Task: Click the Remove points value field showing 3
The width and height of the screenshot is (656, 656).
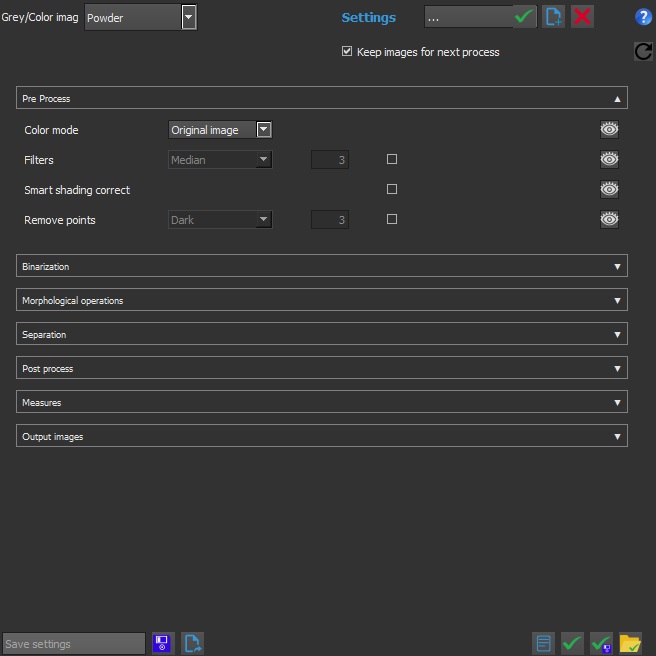Action: [330, 220]
